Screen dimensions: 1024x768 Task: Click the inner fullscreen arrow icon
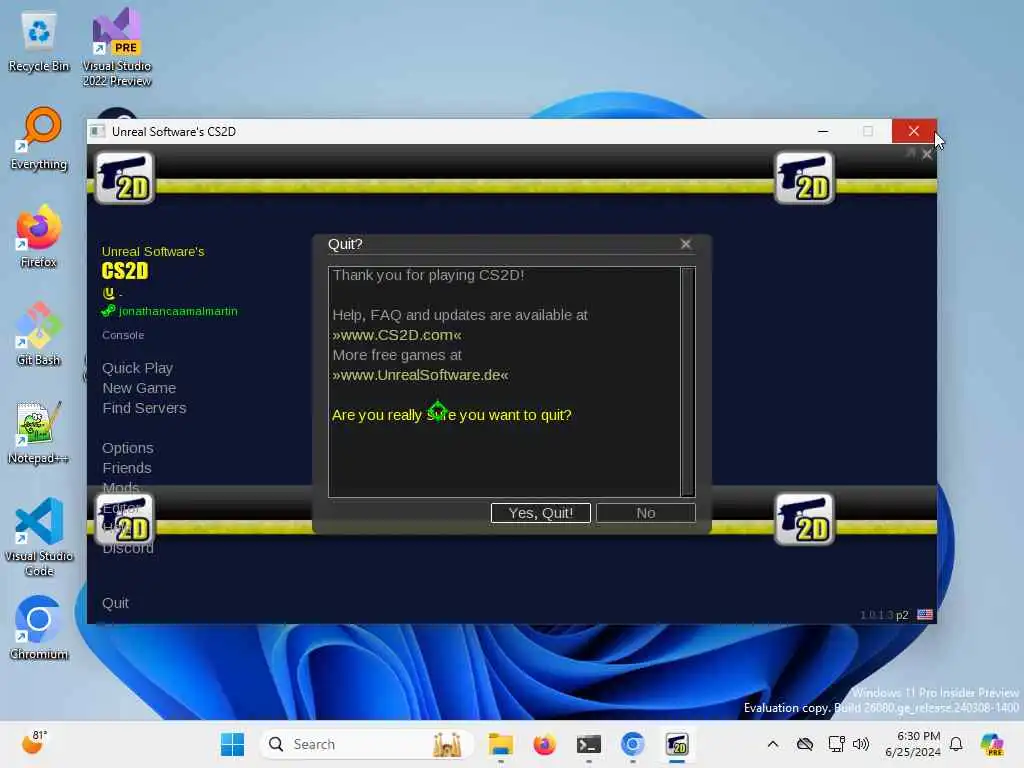click(x=911, y=153)
